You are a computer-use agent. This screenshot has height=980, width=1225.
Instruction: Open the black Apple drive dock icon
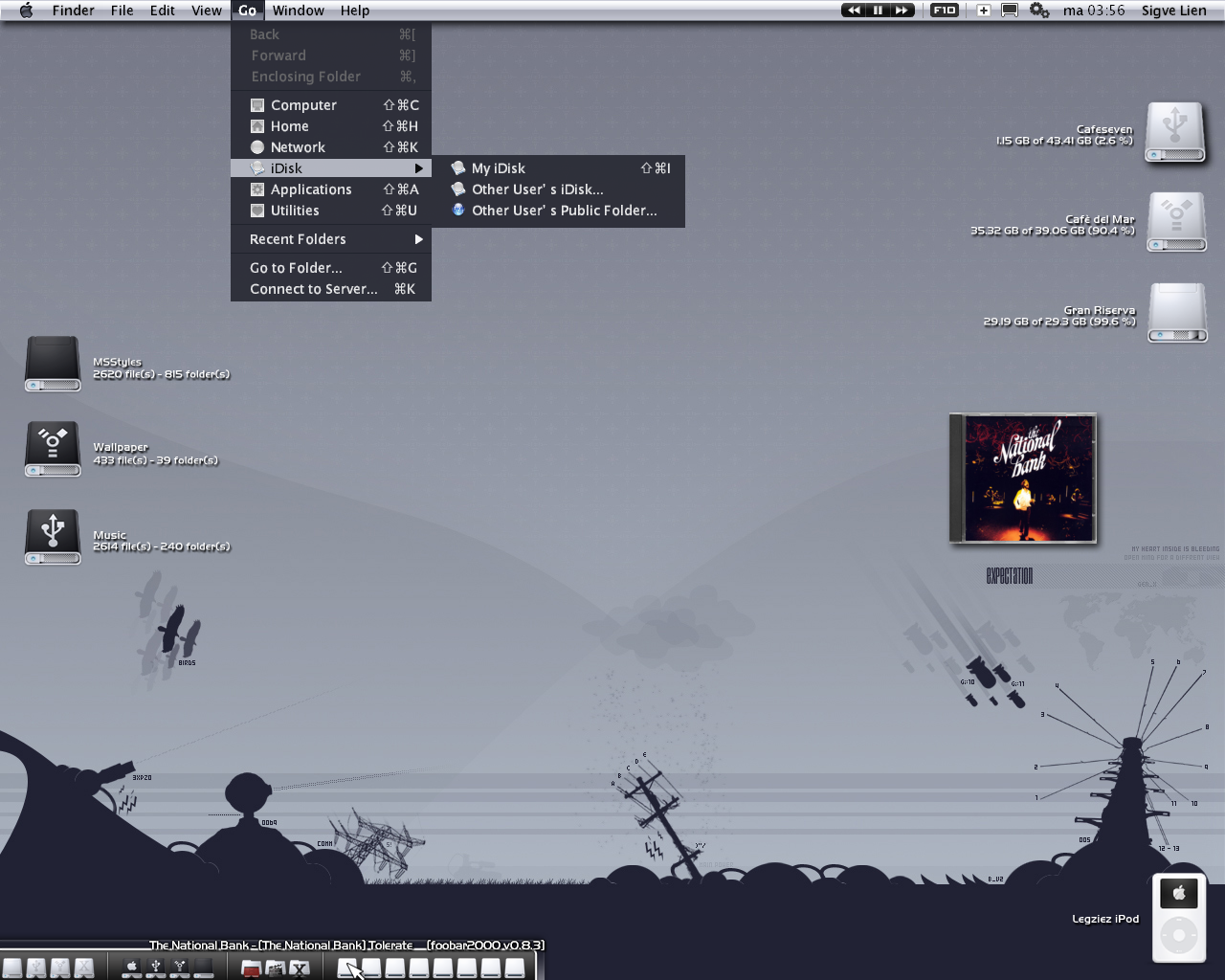(132, 969)
